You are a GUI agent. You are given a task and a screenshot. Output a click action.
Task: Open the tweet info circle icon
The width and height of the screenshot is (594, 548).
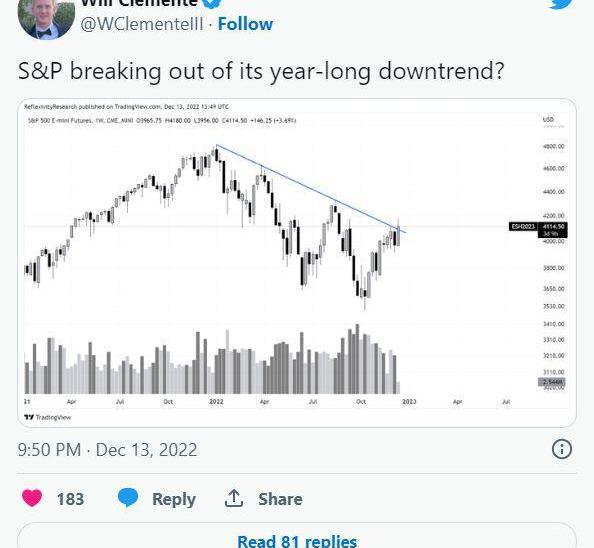coord(561,449)
